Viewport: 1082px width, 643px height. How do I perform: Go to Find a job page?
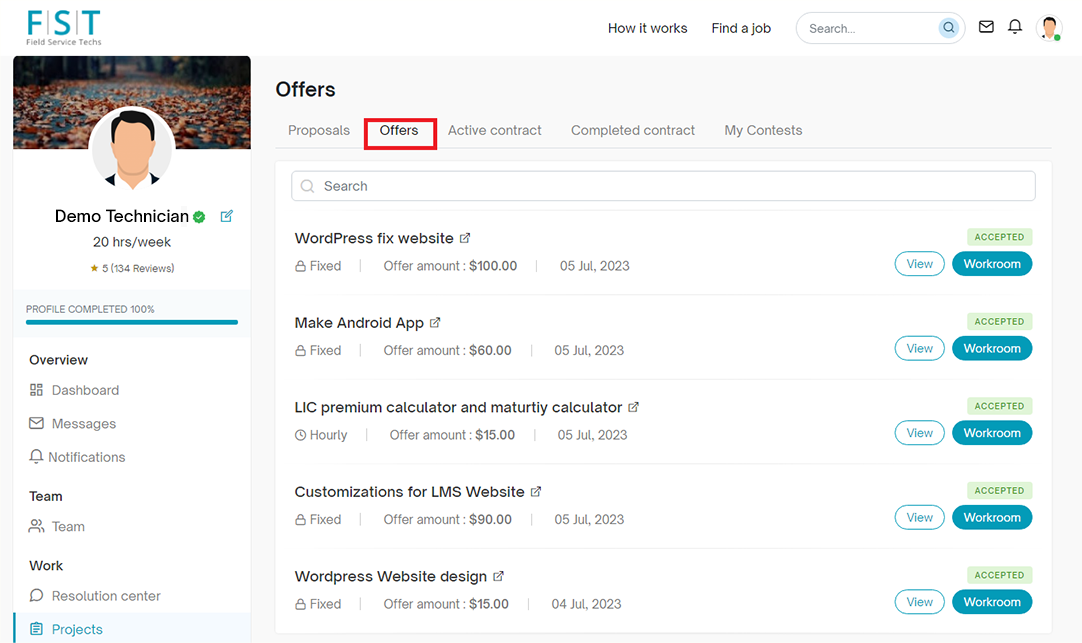[x=741, y=28]
